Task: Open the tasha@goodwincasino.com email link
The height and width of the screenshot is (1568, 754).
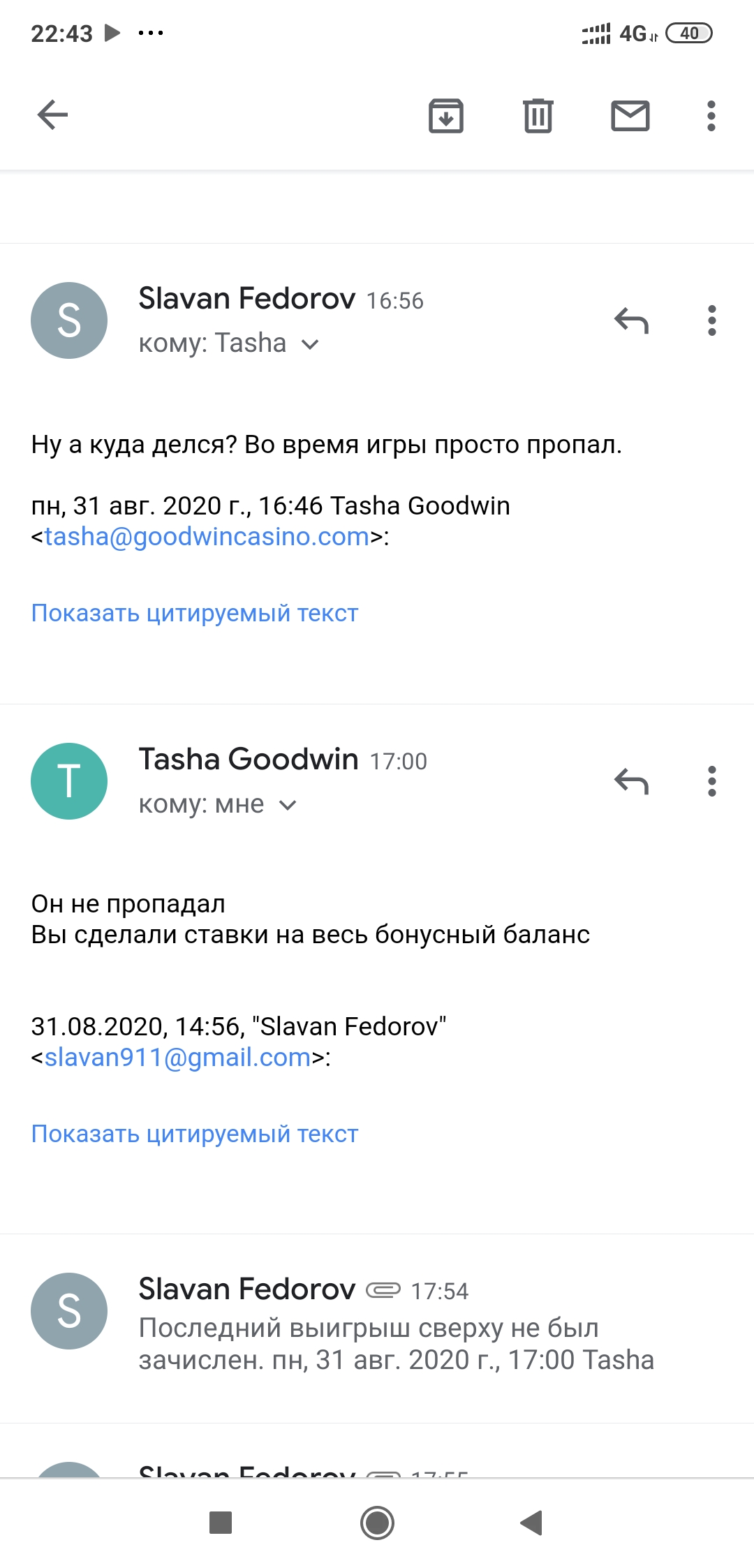Action: coord(207,537)
